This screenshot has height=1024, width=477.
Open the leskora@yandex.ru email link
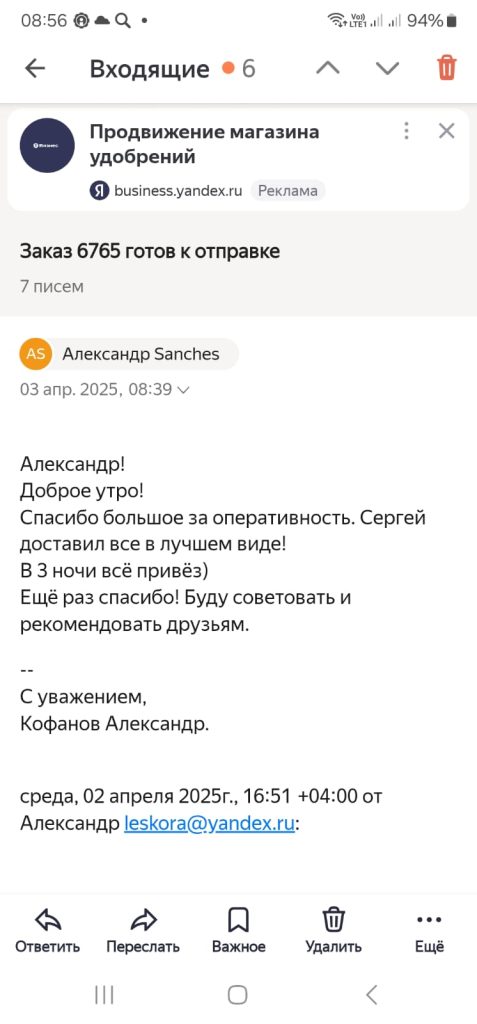210,824
